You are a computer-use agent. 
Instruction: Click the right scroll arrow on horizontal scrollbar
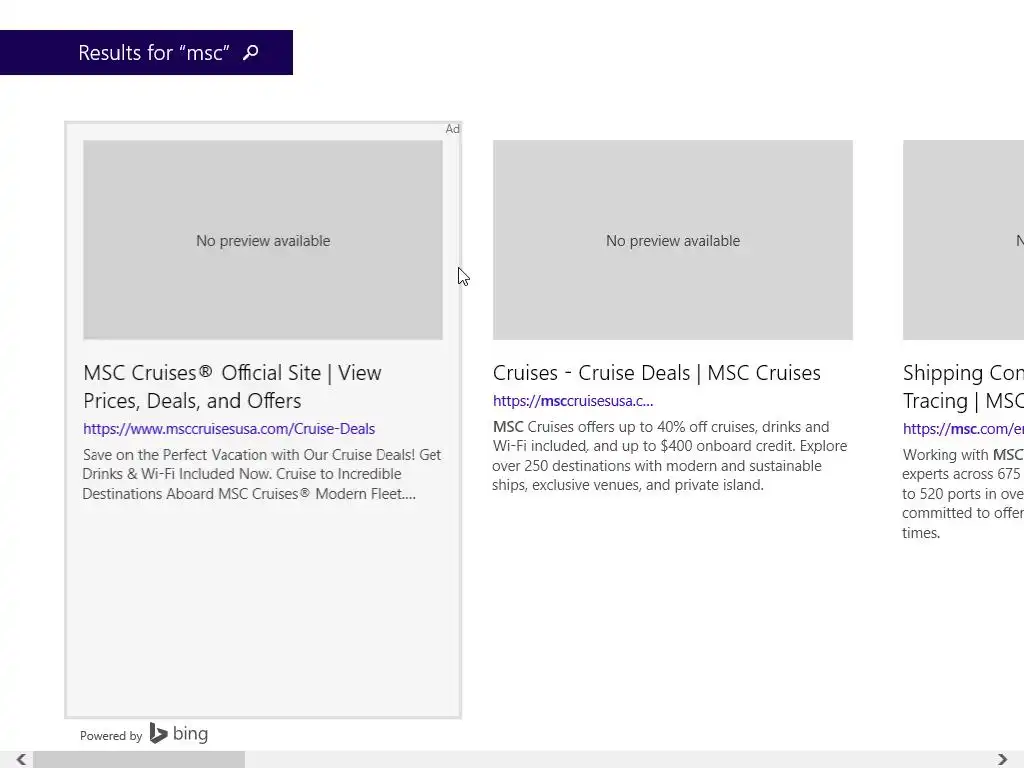click(1002, 760)
